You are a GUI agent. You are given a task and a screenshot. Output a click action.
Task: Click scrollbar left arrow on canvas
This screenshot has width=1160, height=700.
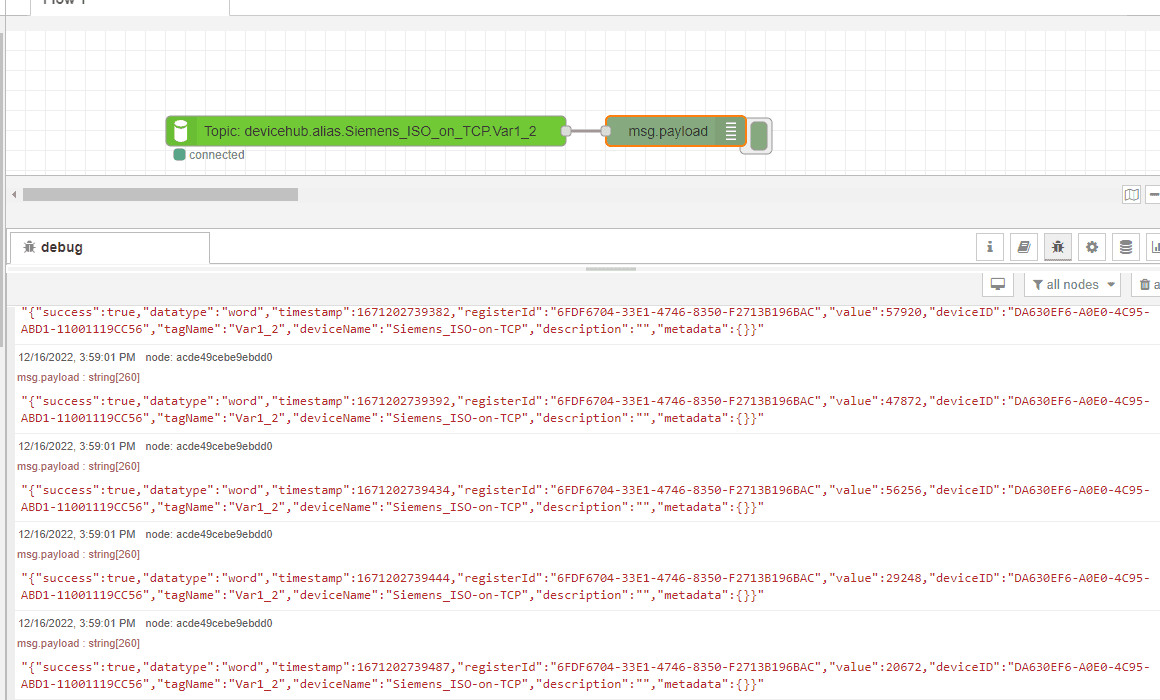click(x=14, y=194)
